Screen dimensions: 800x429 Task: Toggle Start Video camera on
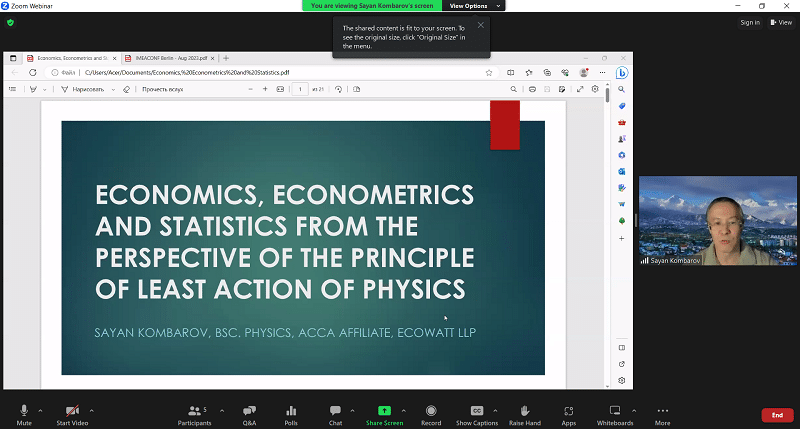pyautogui.click(x=71, y=414)
